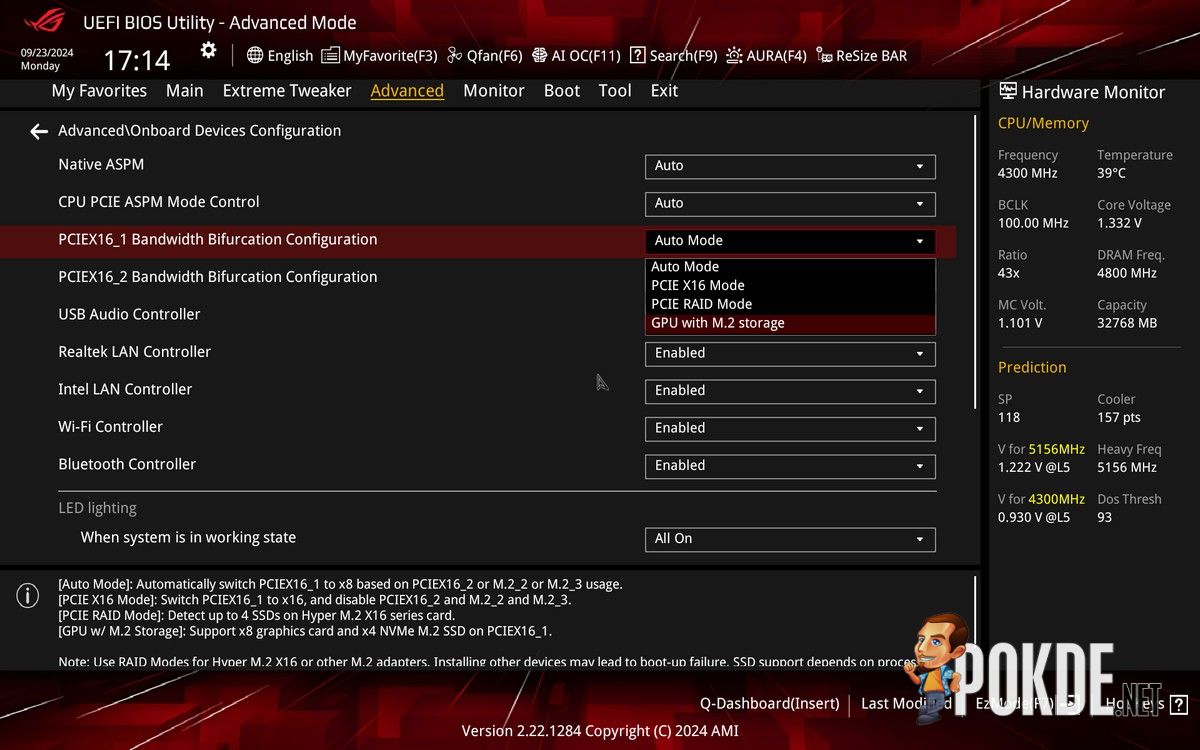The image size is (1200, 750).
Task: Click the 157 pts cooler score
Action: pos(1119,417)
